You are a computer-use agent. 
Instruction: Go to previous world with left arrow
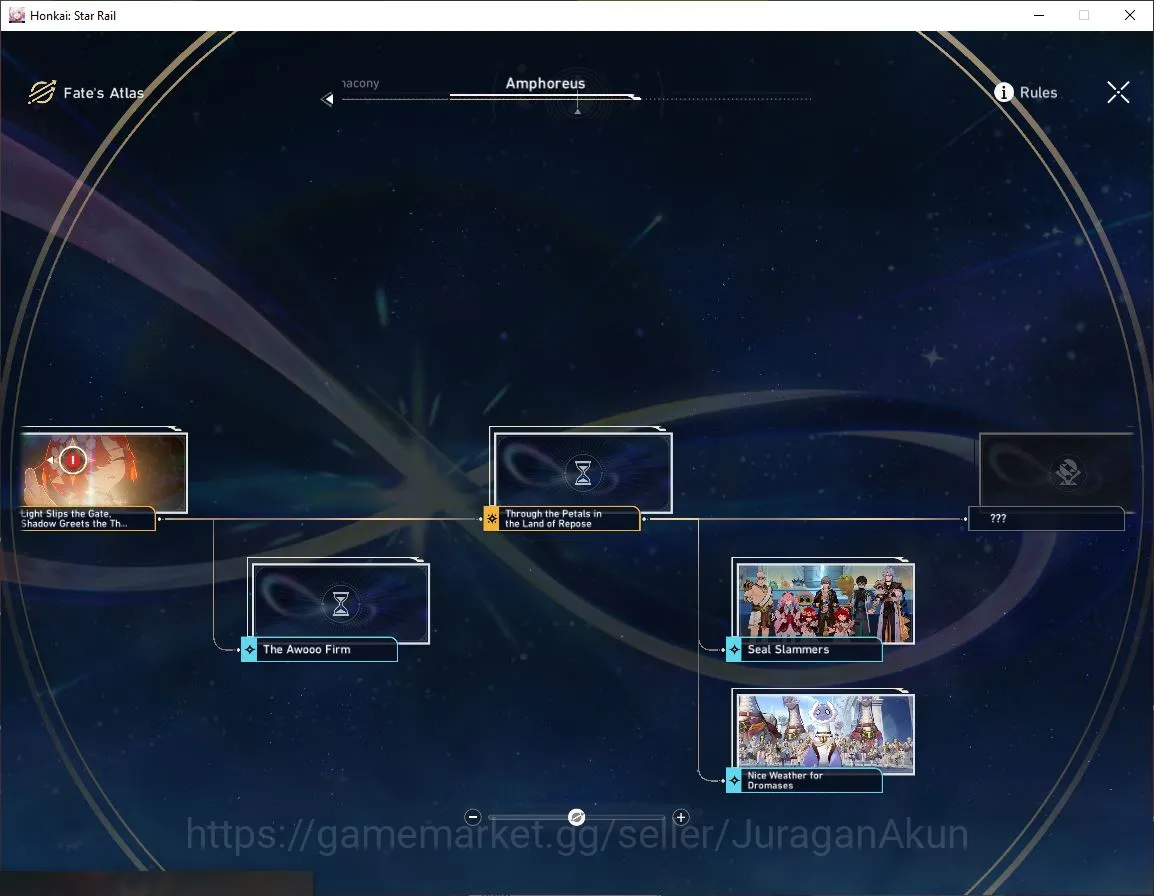pyautogui.click(x=328, y=99)
